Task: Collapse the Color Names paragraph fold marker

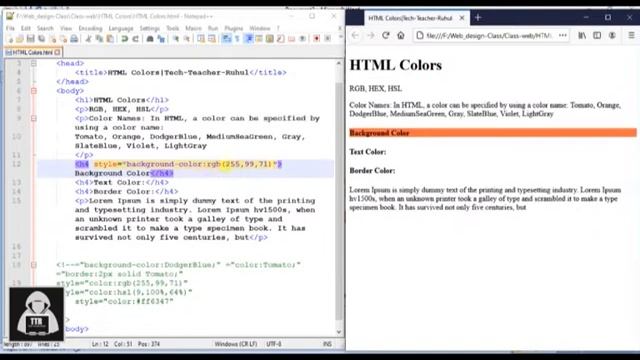Action: click(34, 118)
